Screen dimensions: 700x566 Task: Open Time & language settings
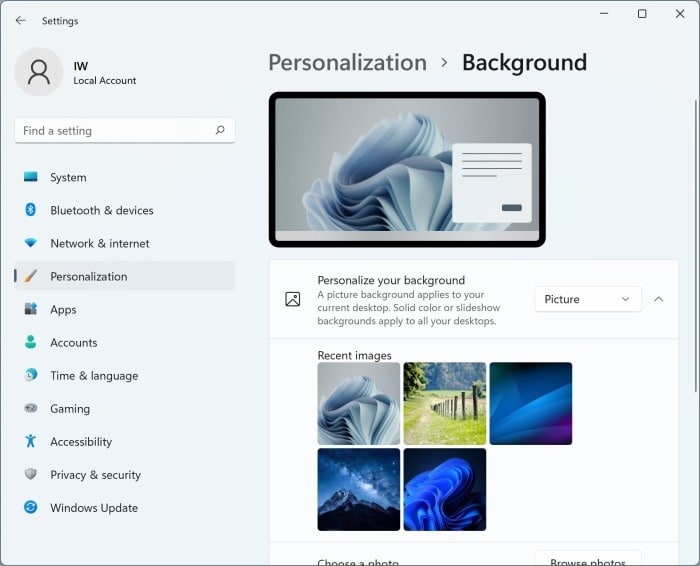pos(94,375)
